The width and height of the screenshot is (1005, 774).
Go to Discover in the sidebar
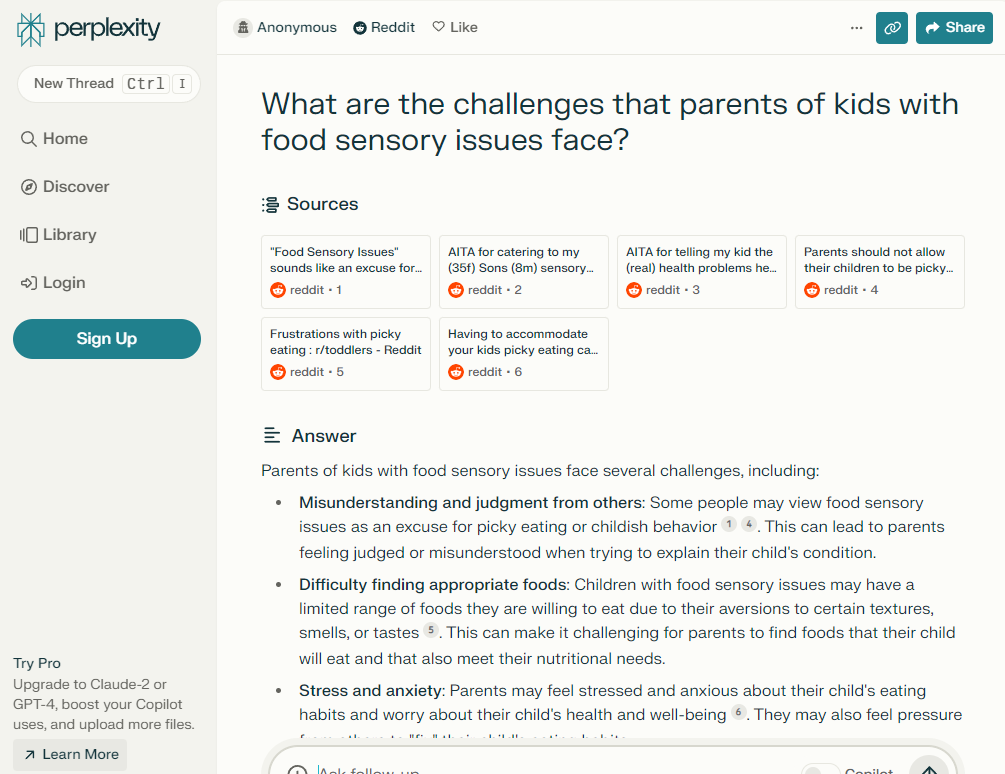pyautogui.click(x=65, y=186)
